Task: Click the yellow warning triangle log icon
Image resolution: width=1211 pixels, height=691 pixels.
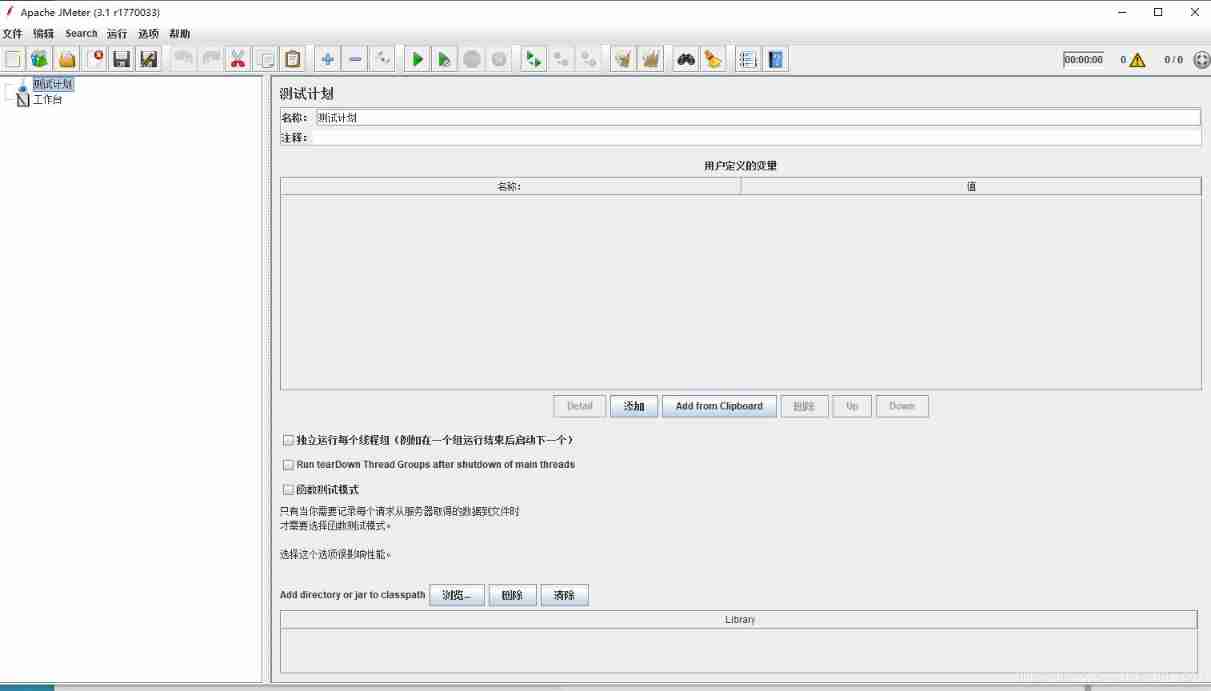Action: pyautogui.click(x=1137, y=60)
